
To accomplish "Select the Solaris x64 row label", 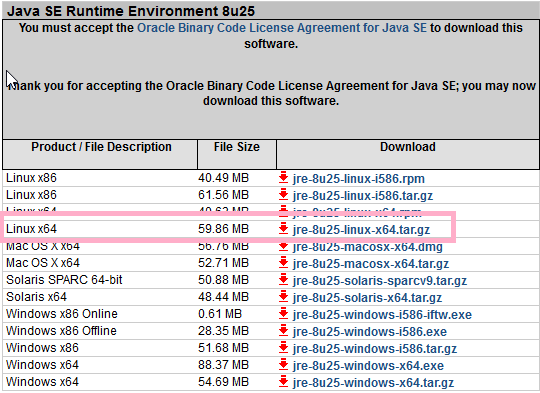I will (x=36, y=297).
